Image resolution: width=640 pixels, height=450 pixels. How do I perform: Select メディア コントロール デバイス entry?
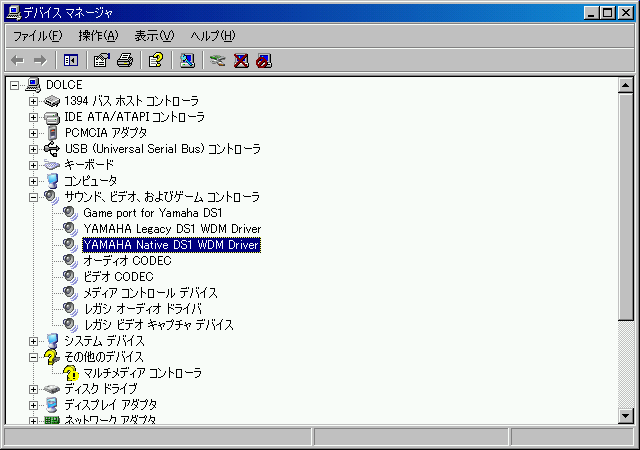point(150,293)
